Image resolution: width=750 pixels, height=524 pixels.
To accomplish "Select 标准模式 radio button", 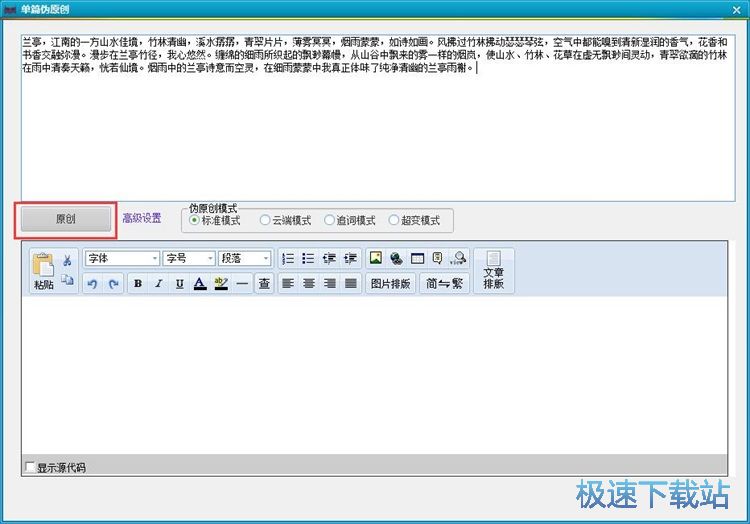I will coord(194,220).
